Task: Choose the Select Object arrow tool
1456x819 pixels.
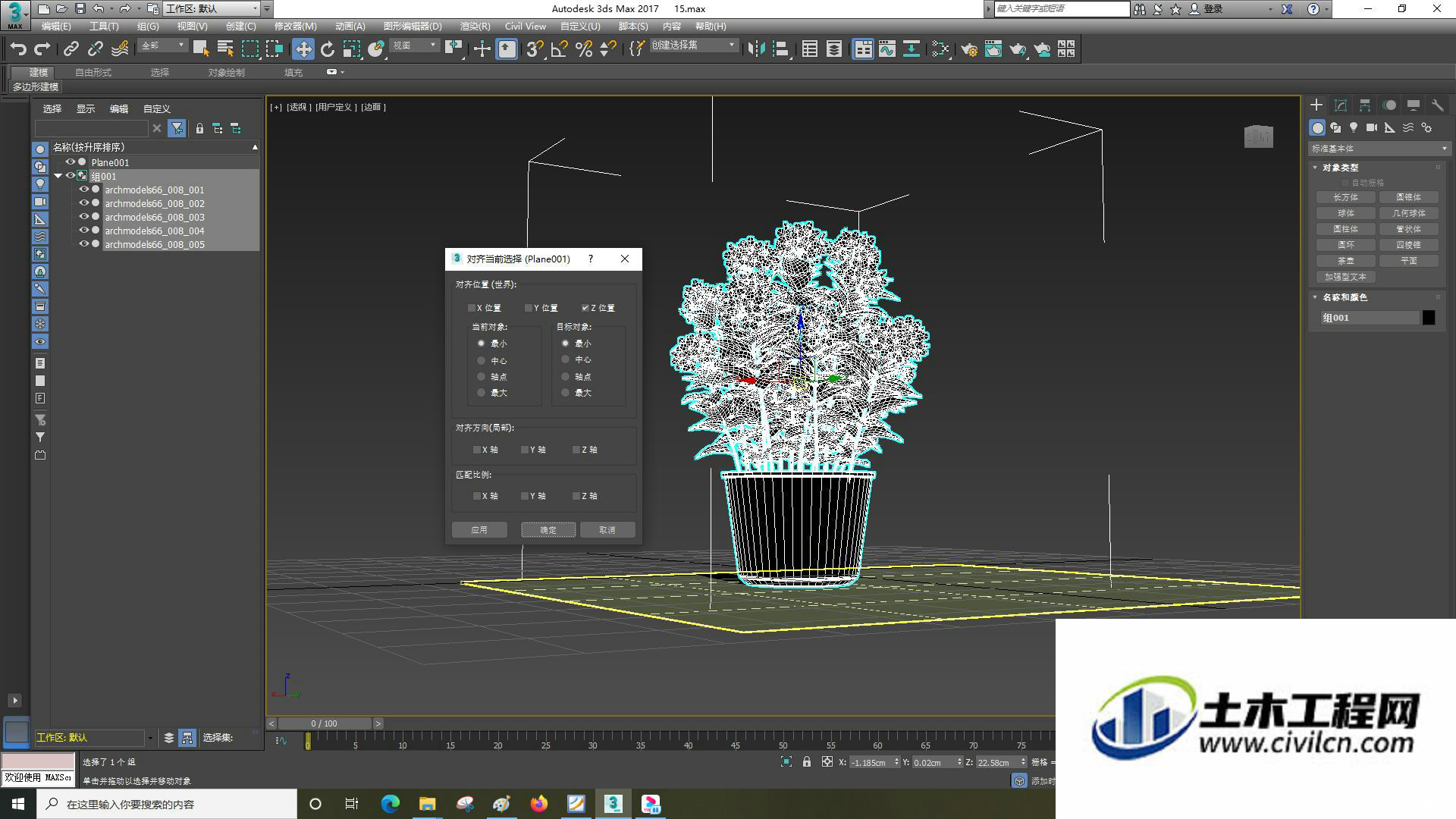Action: (x=201, y=49)
